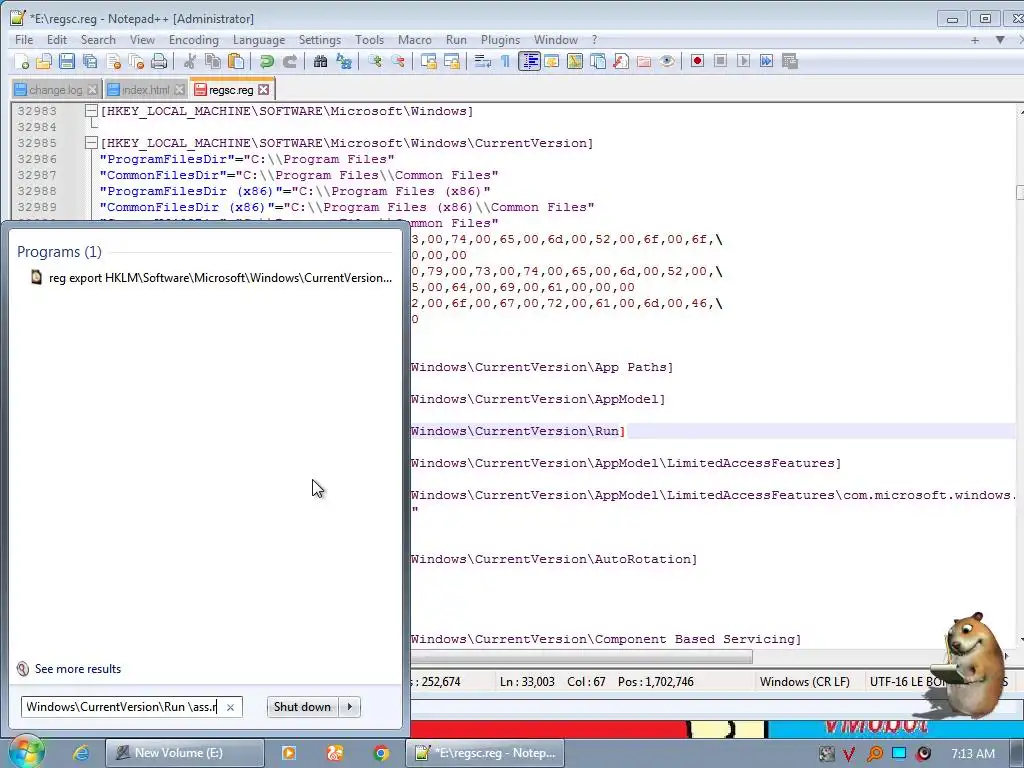Image resolution: width=1024 pixels, height=768 pixels.
Task: Close the index.html tab
Action: pos(180,89)
